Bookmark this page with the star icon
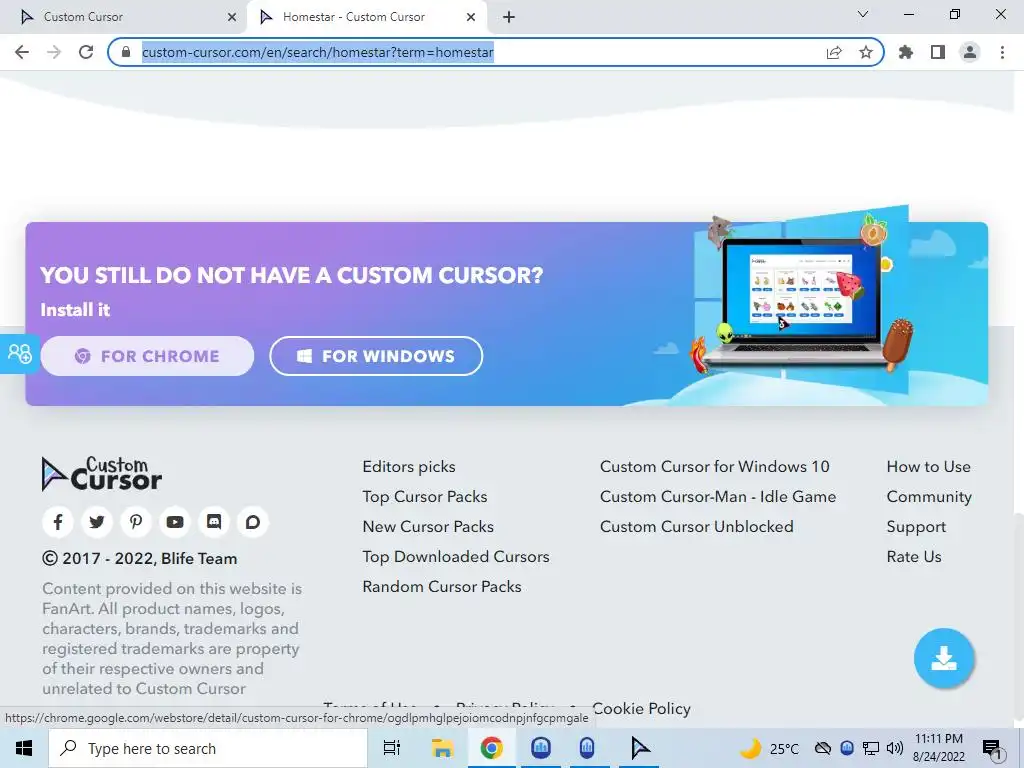Viewport: 1024px width, 768px height. click(866, 52)
